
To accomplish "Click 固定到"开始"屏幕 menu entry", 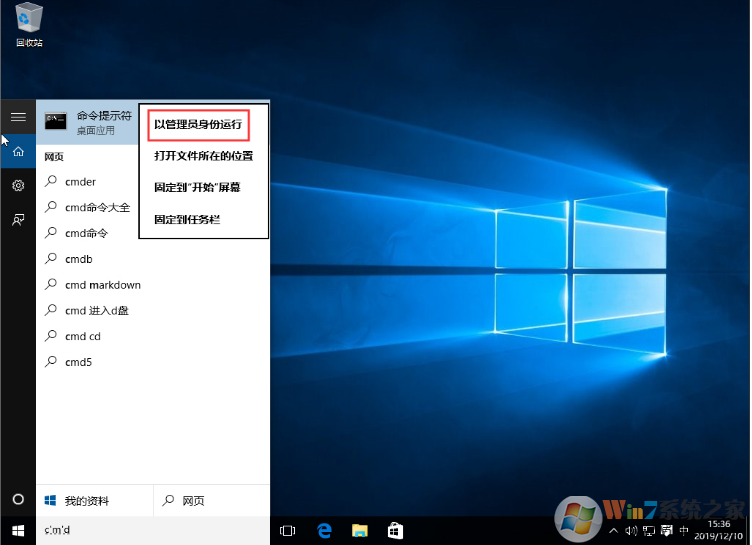I will point(197,187).
